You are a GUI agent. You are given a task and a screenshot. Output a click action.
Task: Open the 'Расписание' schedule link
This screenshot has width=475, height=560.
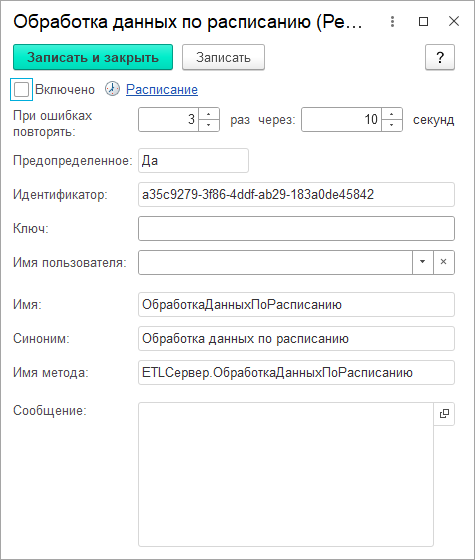162,89
